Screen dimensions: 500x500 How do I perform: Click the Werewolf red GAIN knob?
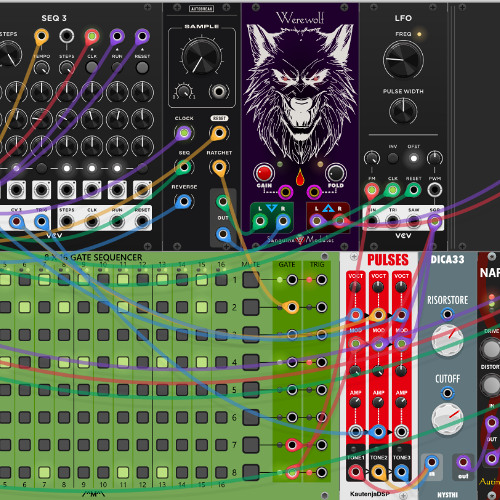(264, 173)
